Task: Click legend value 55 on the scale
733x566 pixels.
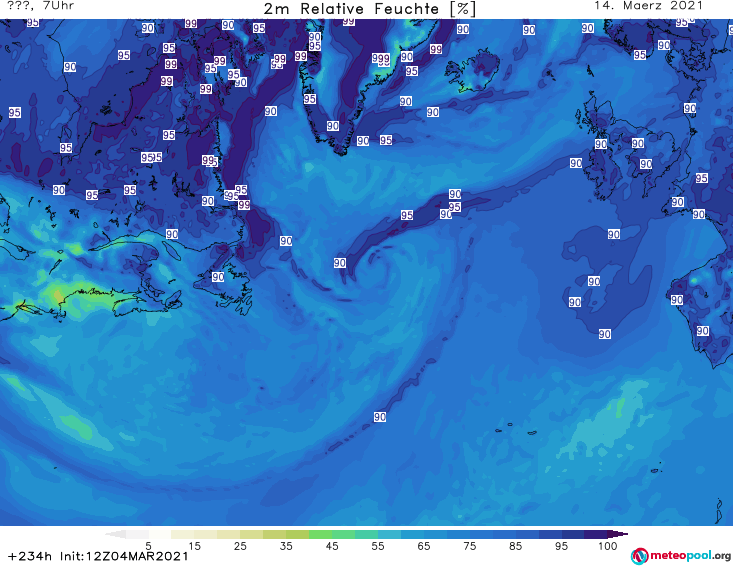Action: (378, 546)
